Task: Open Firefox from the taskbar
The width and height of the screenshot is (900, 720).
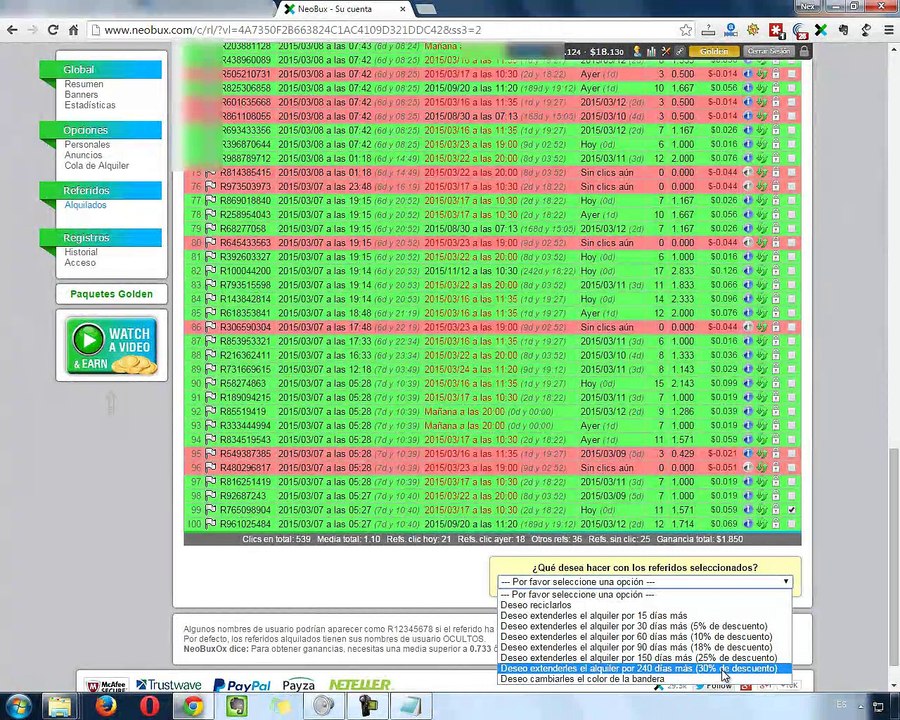Action: click(x=106, y=706)
